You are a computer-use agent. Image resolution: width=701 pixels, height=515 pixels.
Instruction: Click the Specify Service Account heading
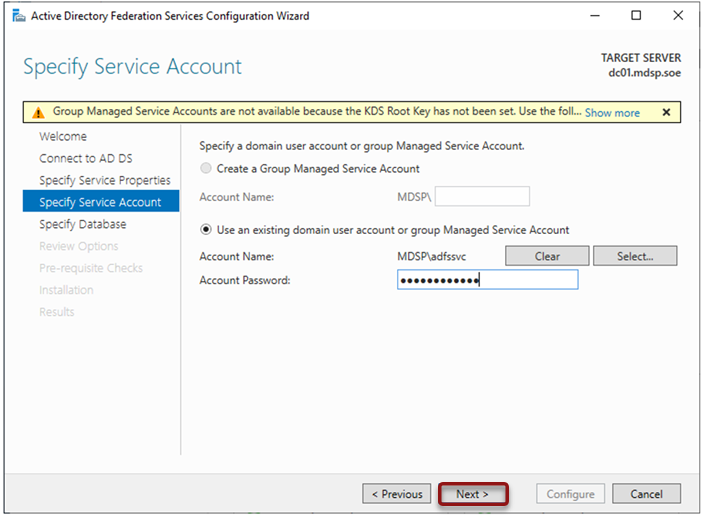tap(132, 67)
